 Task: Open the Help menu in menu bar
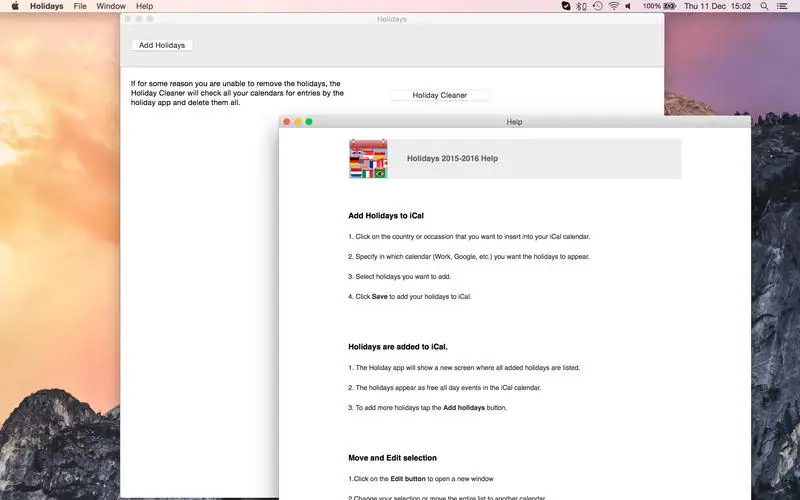144,6
